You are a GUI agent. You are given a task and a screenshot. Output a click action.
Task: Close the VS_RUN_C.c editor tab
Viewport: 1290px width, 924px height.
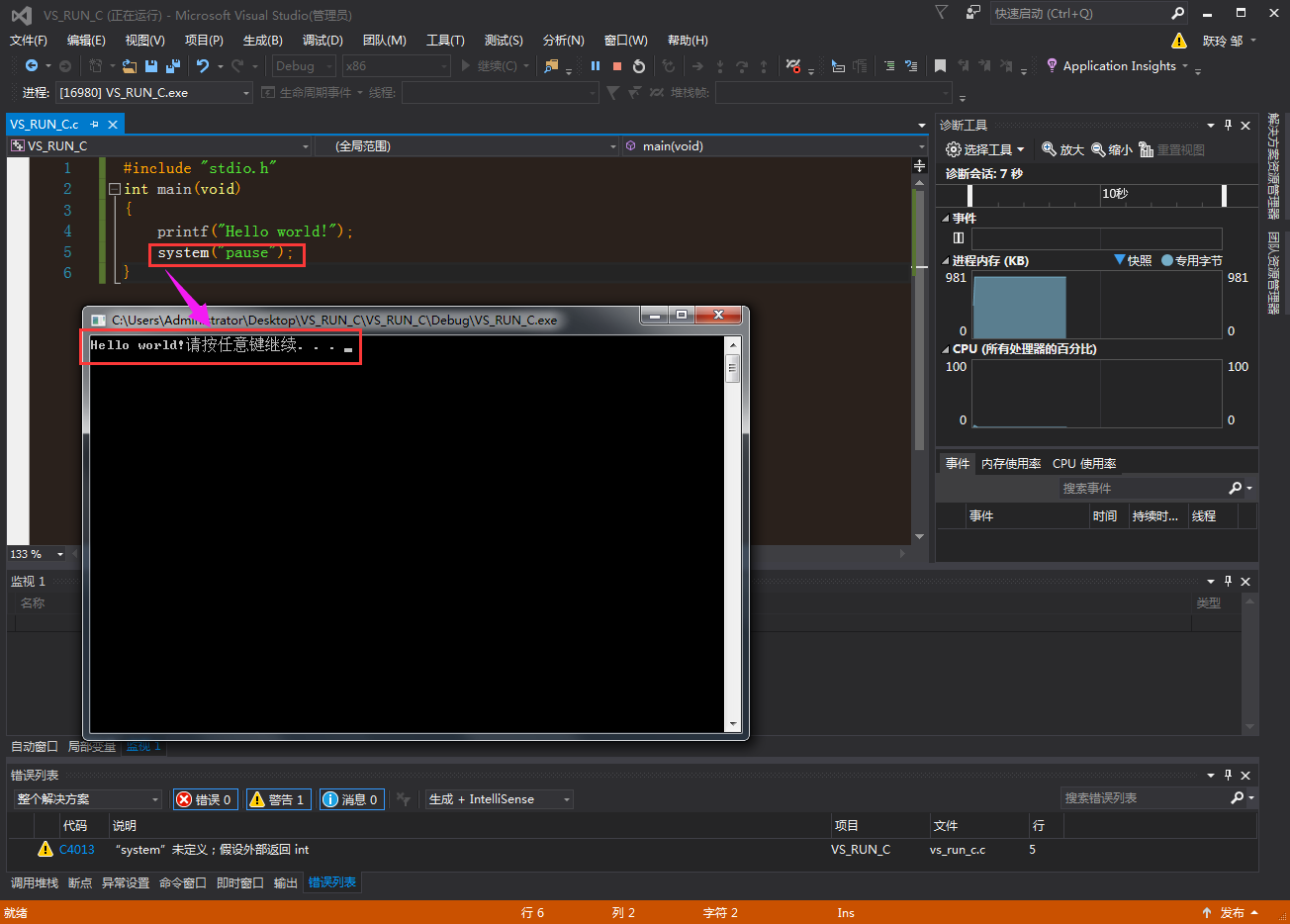pos(113,125)
